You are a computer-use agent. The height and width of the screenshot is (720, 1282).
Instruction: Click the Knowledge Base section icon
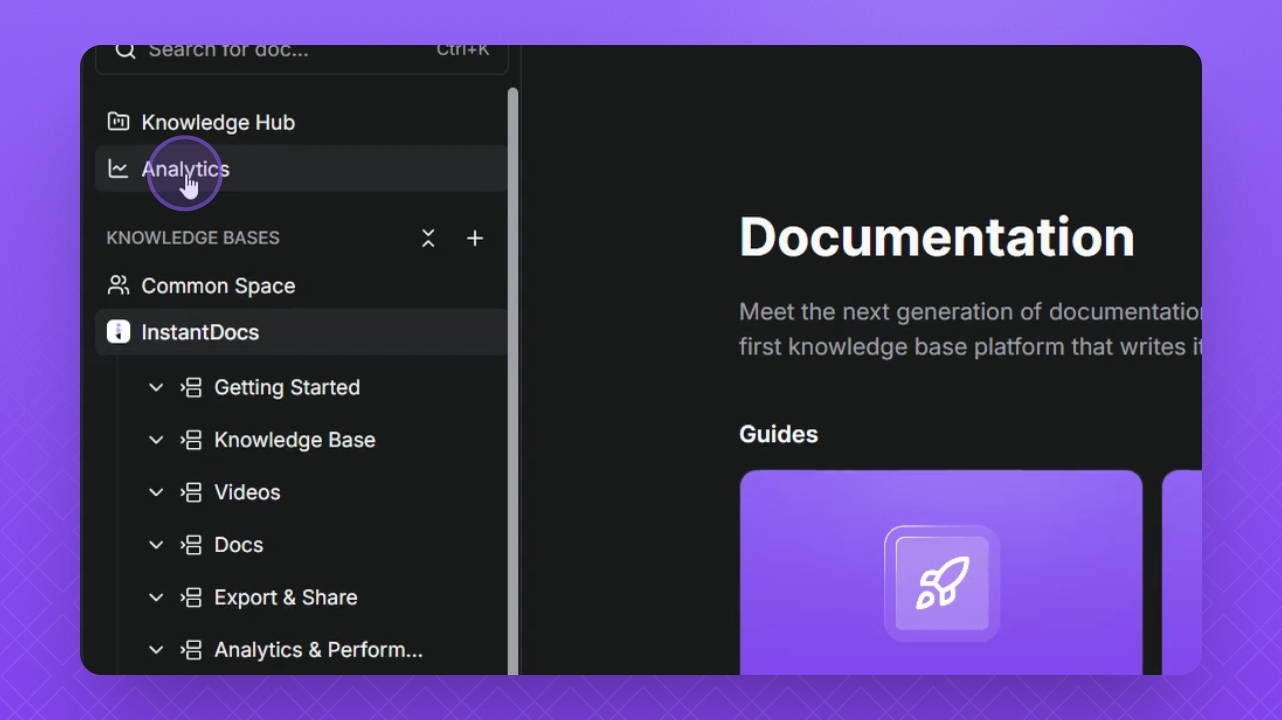(191, 440)
